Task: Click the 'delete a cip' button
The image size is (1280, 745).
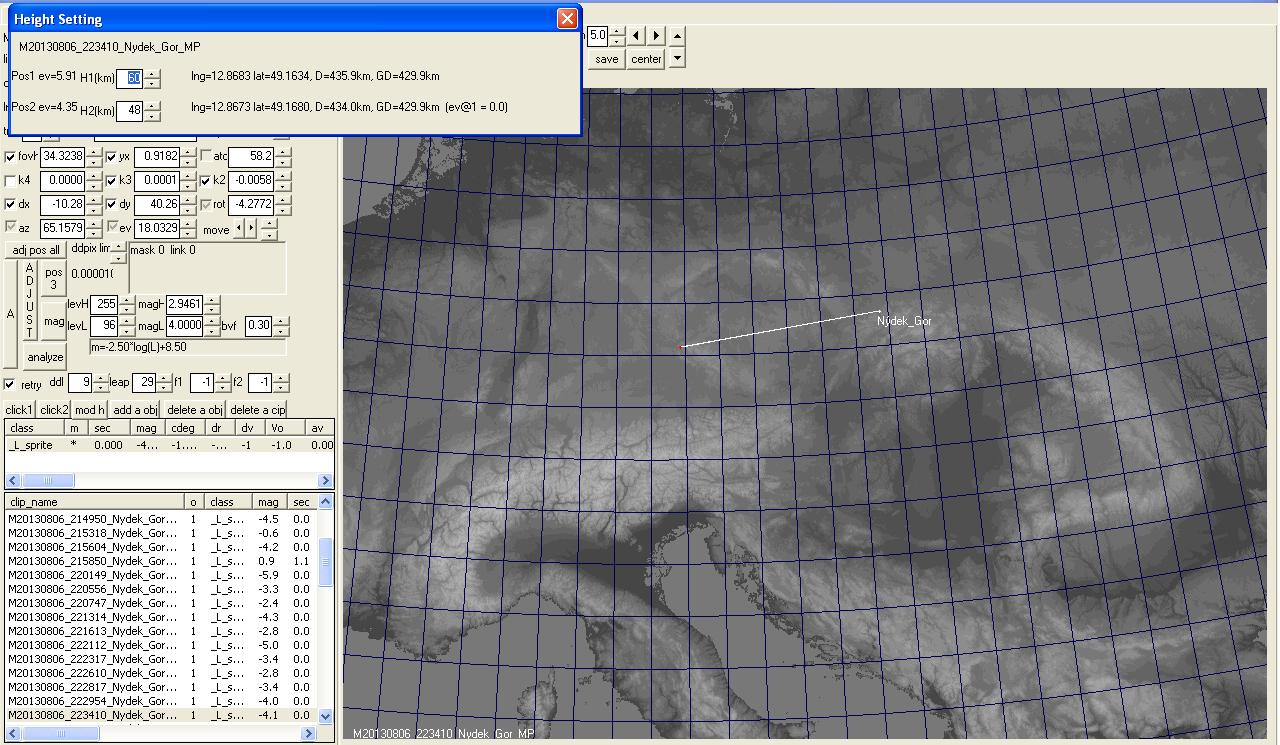Action: 258,410
